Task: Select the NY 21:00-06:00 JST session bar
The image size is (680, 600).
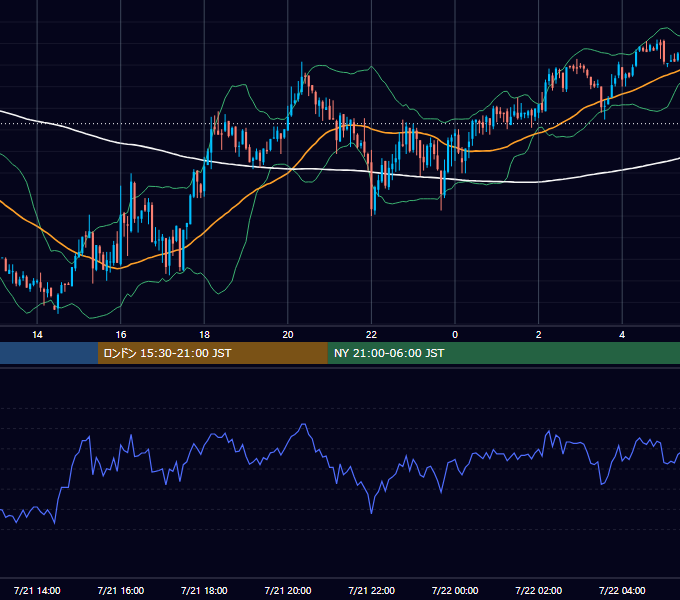Action: click(503, 353)
